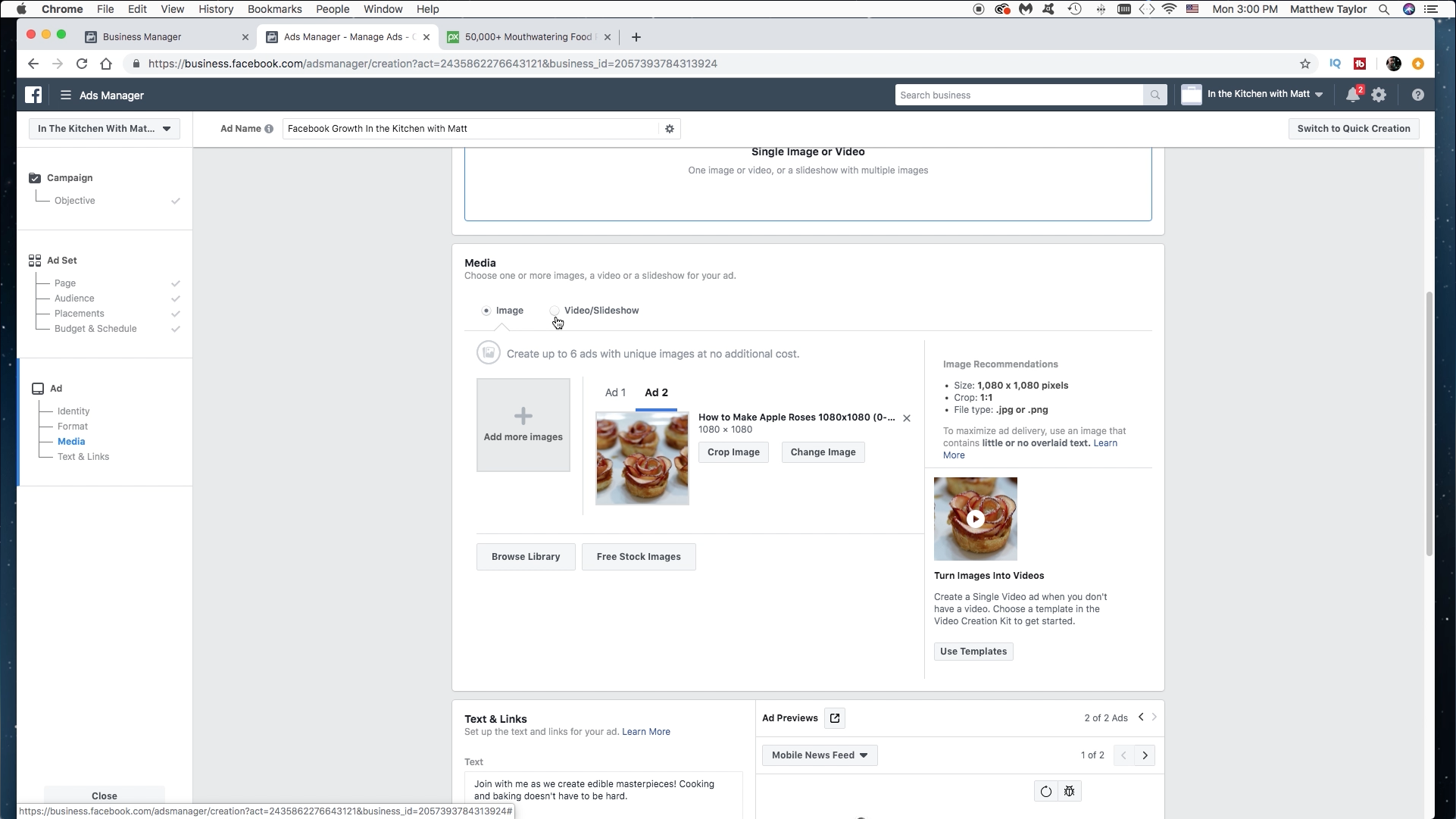
Task: Open the Bookmarks menu
Action: click(x=275, y=9)
